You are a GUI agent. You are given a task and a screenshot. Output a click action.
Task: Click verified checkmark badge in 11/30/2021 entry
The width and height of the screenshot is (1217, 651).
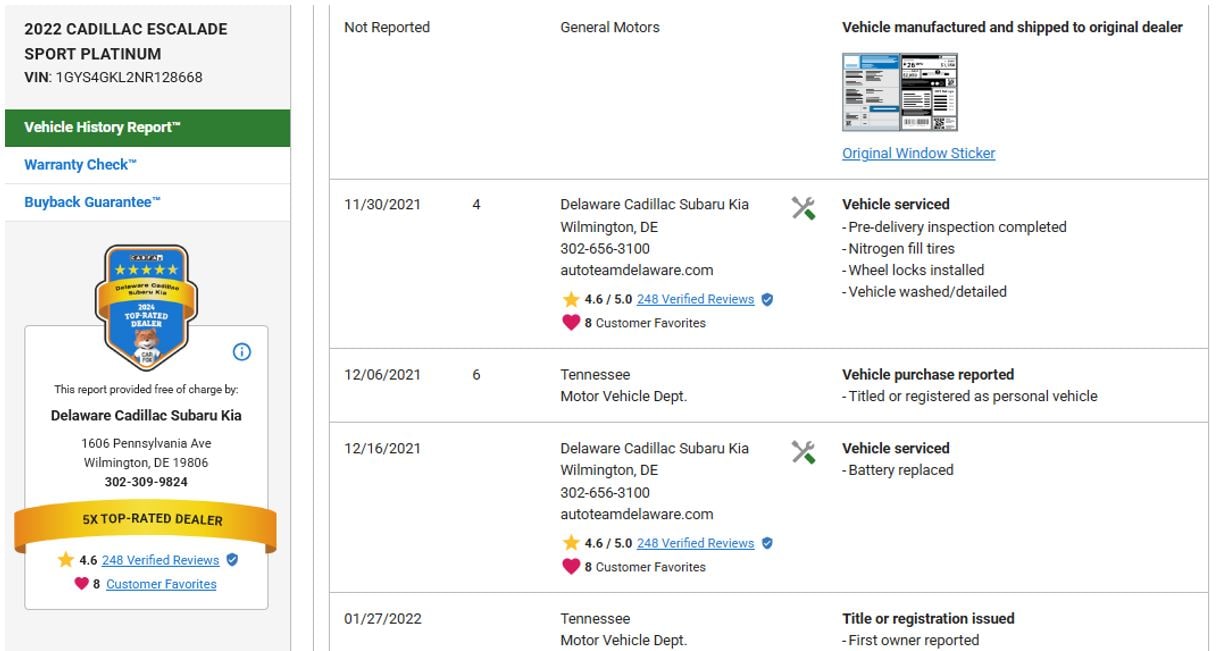coord(767,299)
